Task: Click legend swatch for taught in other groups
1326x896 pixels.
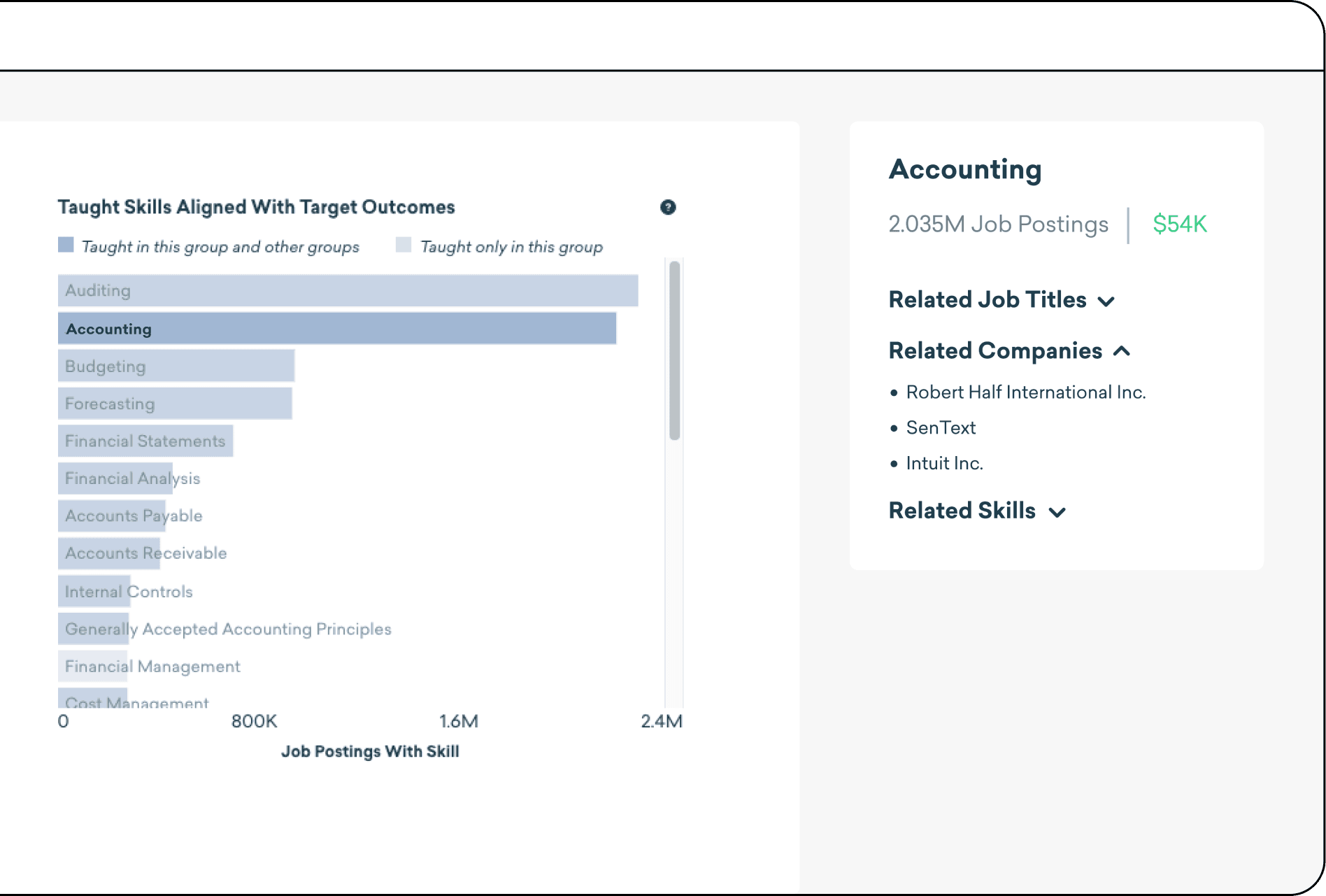Action: click(x=66, y=245)
